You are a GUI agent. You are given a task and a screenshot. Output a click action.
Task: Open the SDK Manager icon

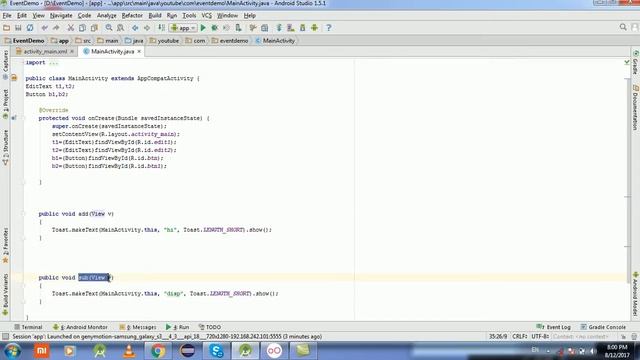click(x=302, y=28)
